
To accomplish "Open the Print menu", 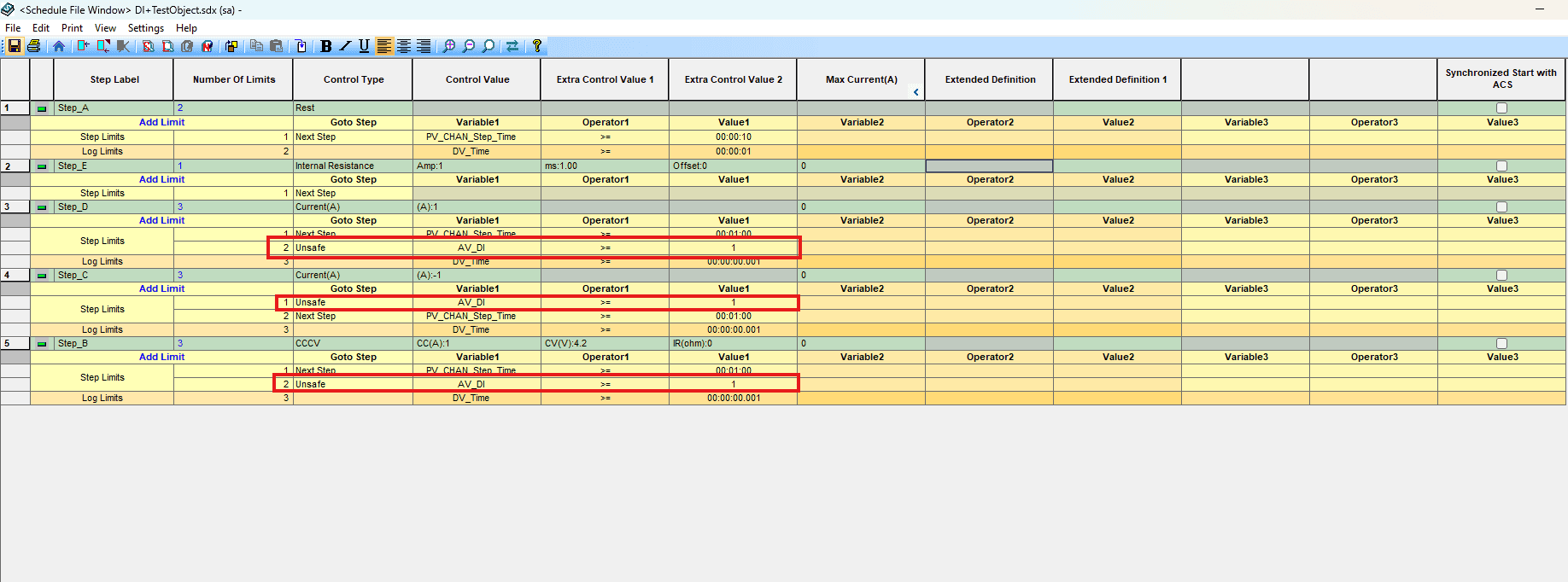I will pos(73,28).
